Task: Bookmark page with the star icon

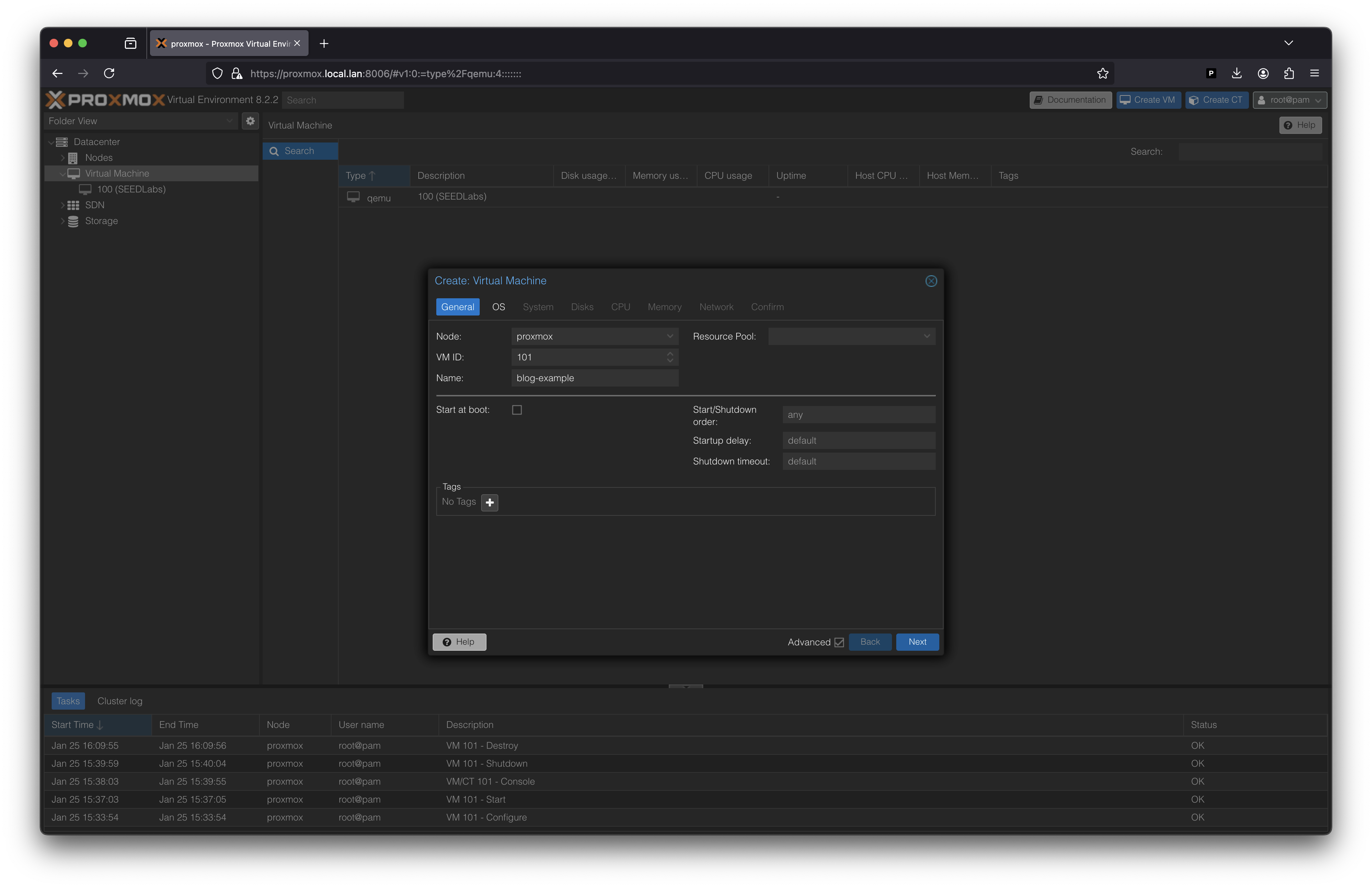Action: (1102, 73)
